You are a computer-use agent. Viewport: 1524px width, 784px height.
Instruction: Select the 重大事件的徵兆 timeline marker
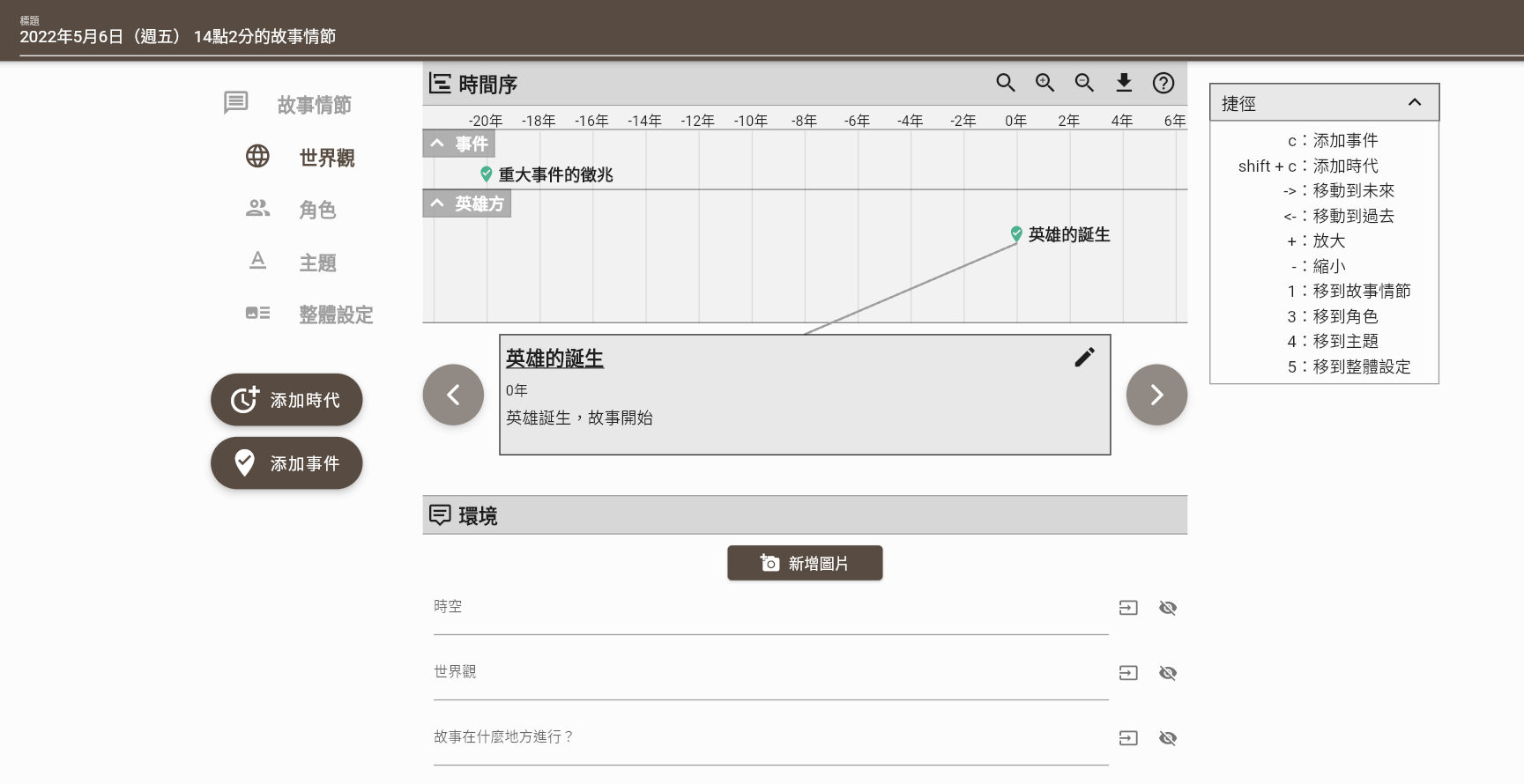pos(486,174)
